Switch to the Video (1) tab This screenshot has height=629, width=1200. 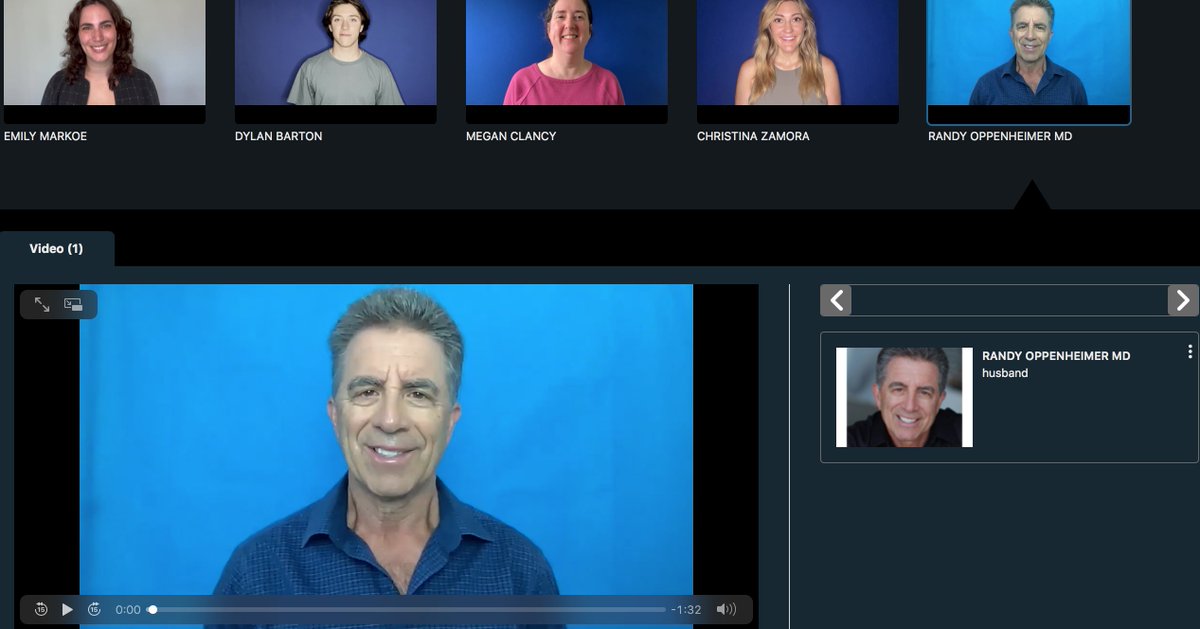coord(57,248)
